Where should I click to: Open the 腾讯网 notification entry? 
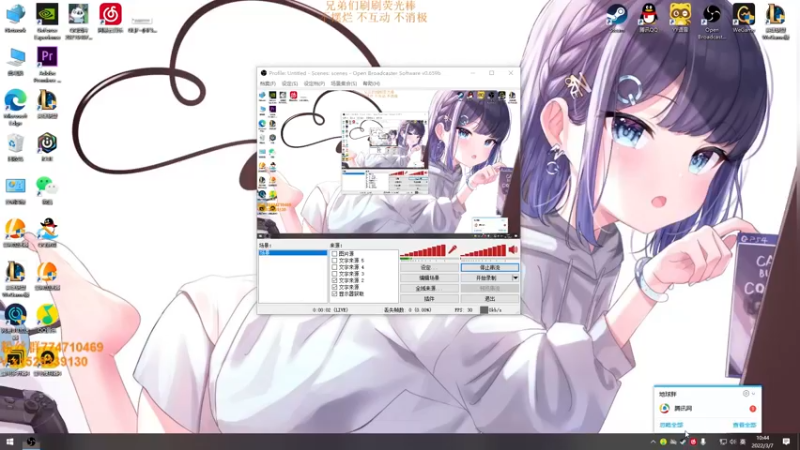707,408
